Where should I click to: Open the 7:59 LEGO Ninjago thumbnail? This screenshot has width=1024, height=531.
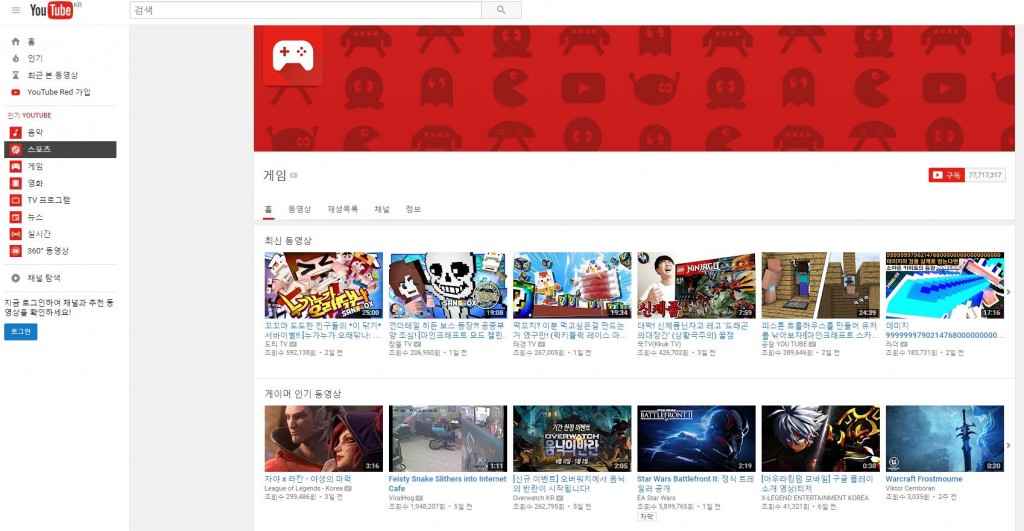pos(696,285)
